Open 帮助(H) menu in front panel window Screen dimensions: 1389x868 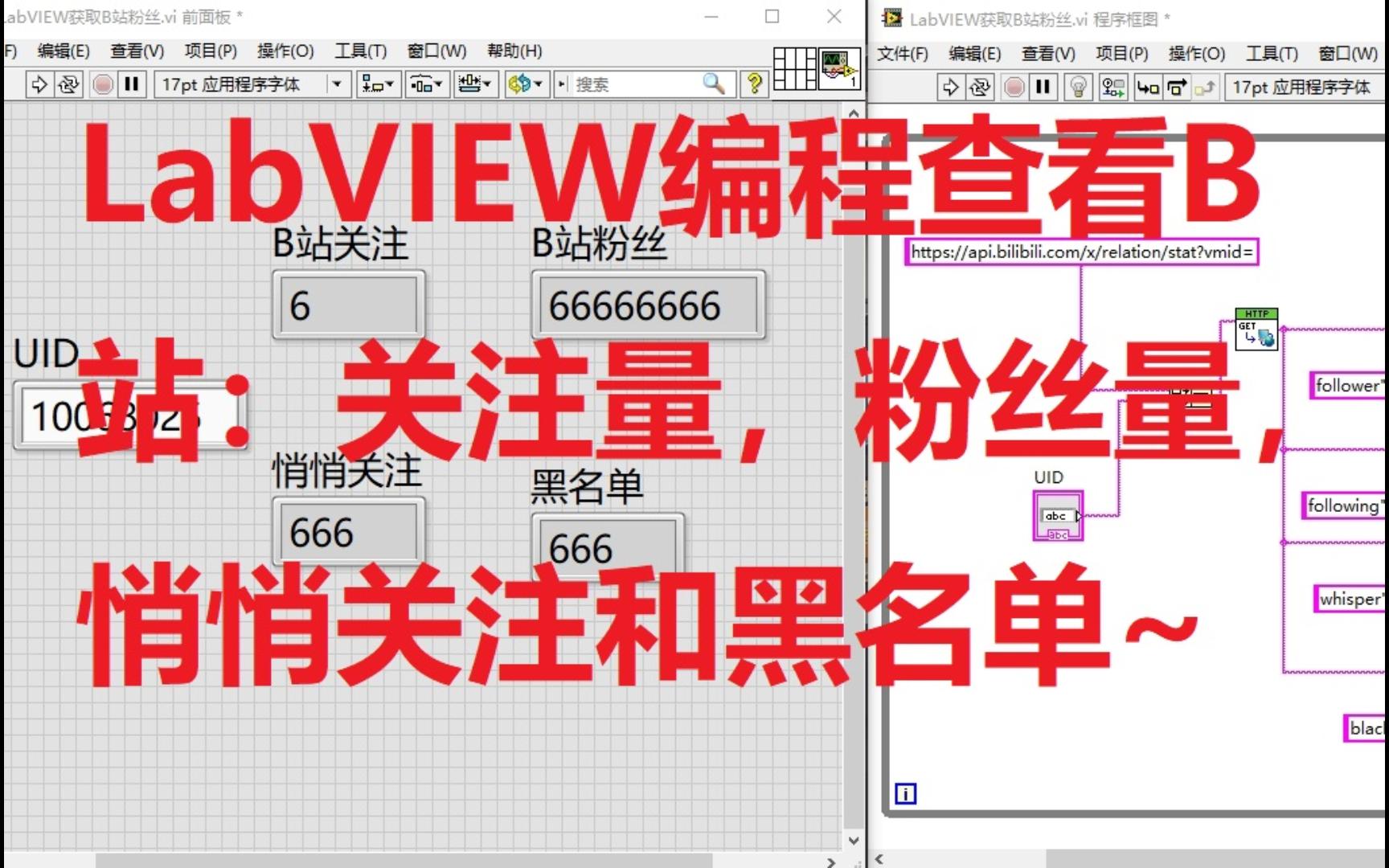514,51
